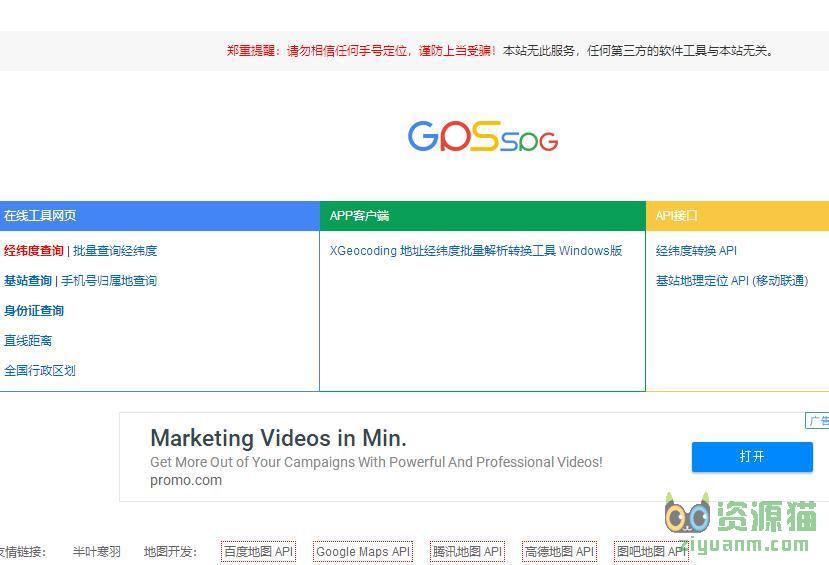Open the 身份证查询 link
This screenshot has height=565, width=829.
pyautogui.click(x=34, y=311)
